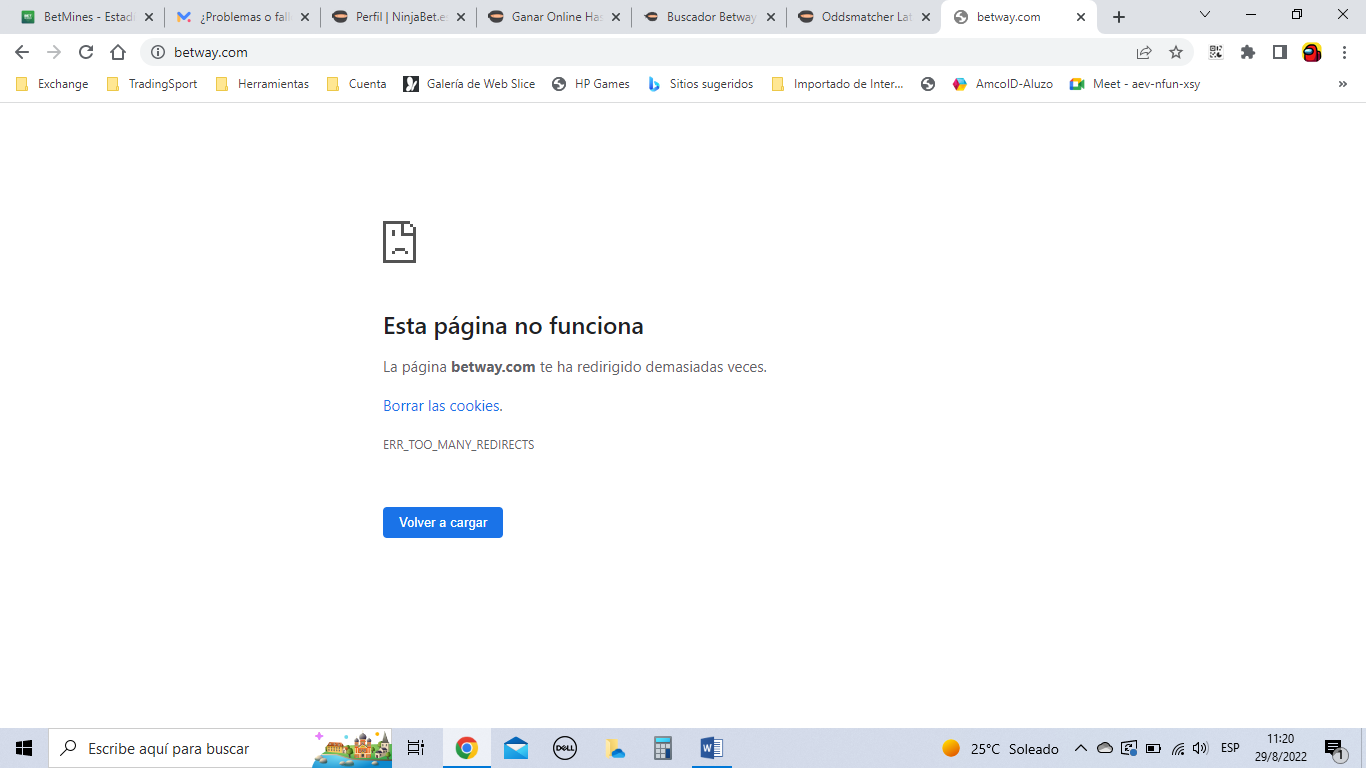Image resolution: width=1366 pixels, height=768 pixels.
Task: Open the Exchange bookmarks folder
Action: (x=52, y=84)
